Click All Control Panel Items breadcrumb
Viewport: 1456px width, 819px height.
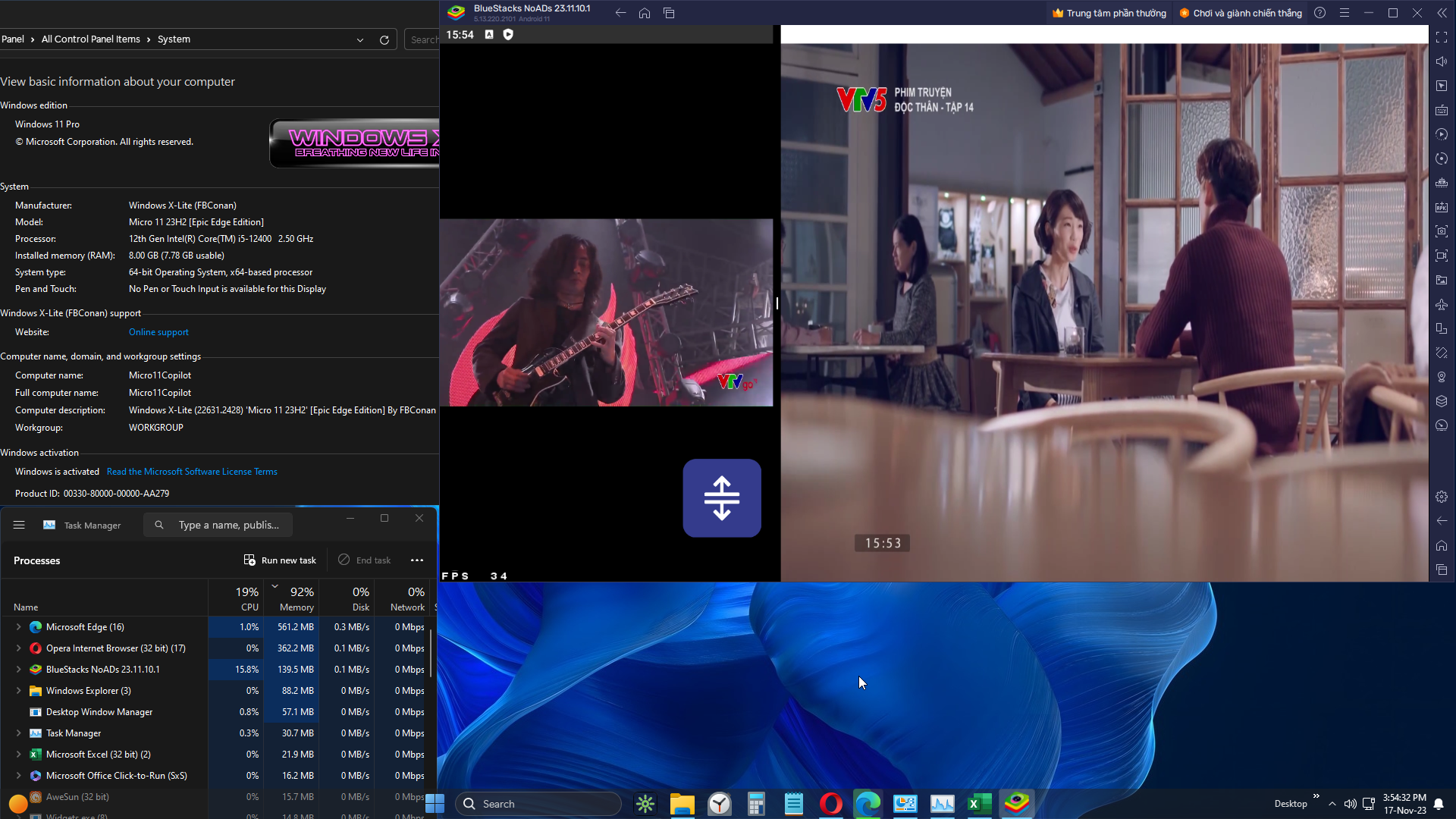pyautogui.click(x=91, y=39)
